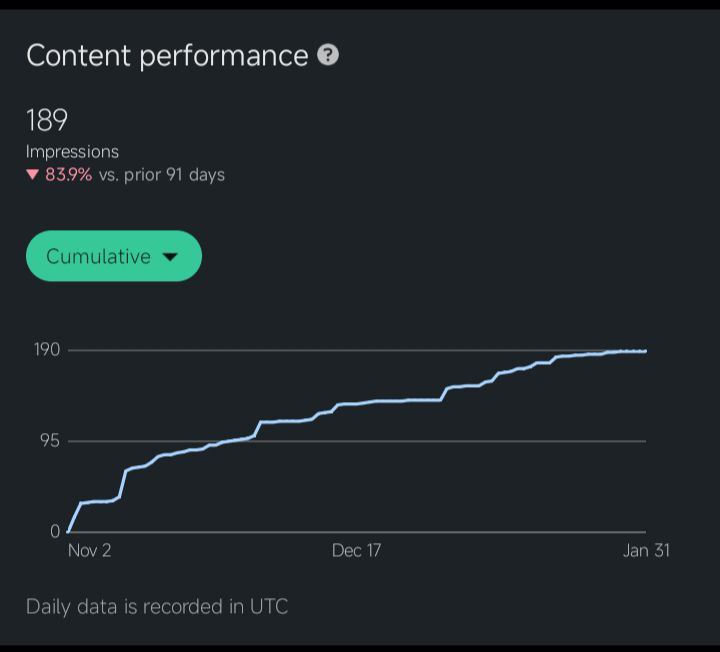Click the 190 y-axis label

tap(48, 349)
